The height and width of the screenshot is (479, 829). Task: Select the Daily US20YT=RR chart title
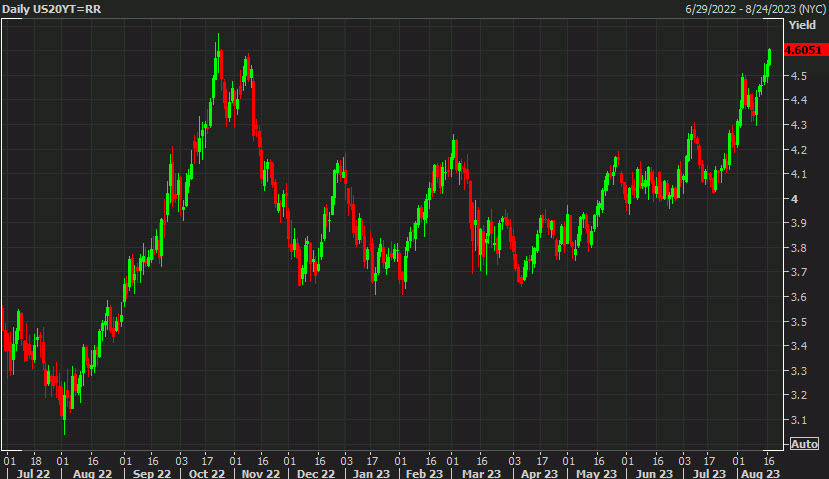[x=51, y=9]
